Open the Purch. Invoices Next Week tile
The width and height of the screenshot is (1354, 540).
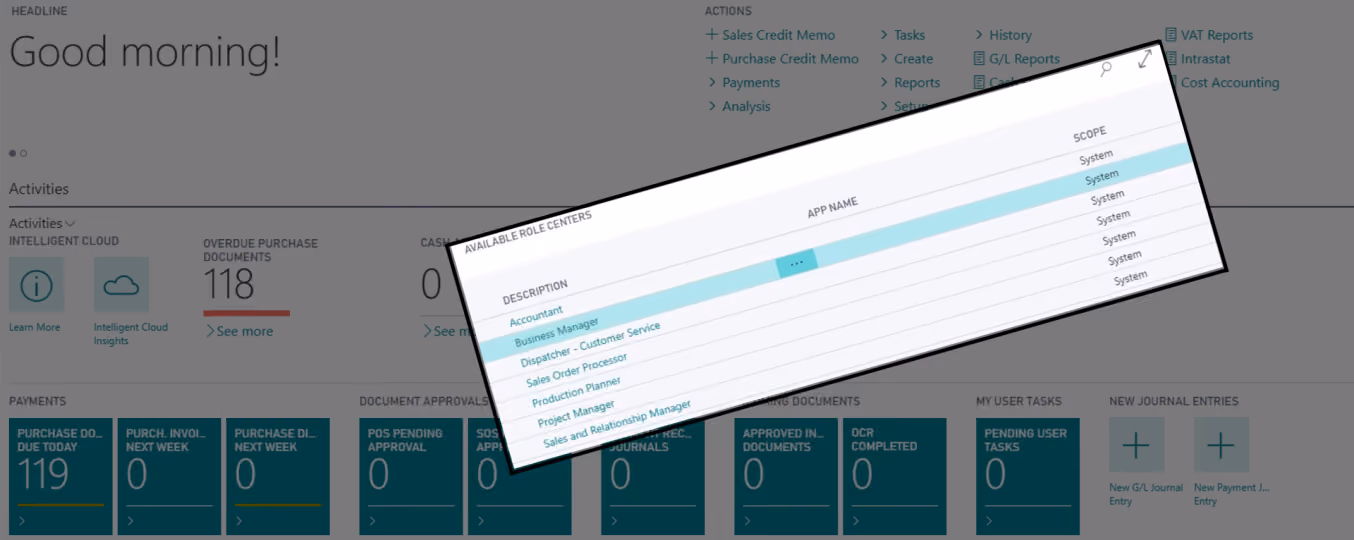(169, 476)
